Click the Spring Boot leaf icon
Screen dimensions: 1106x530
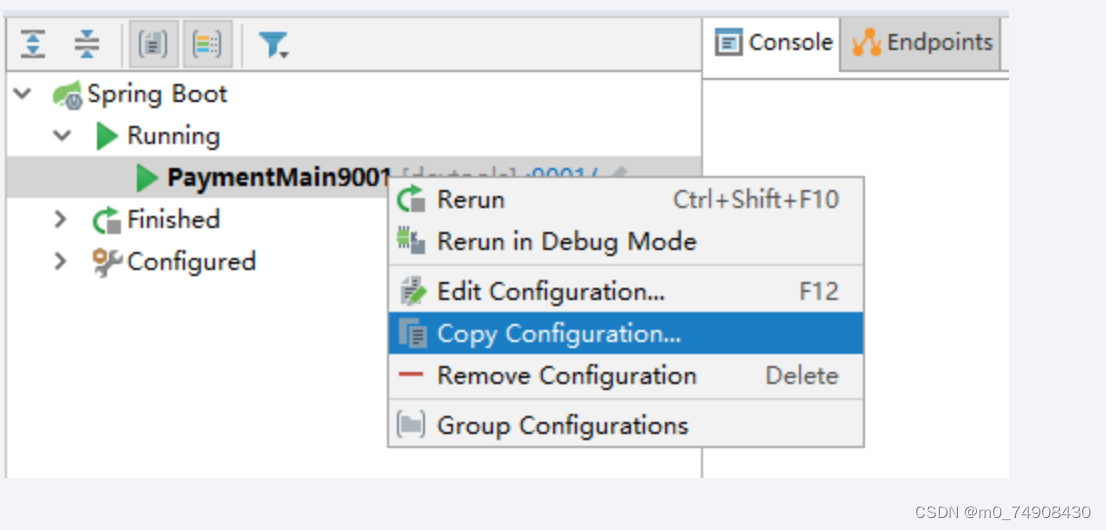pos(68,95)
